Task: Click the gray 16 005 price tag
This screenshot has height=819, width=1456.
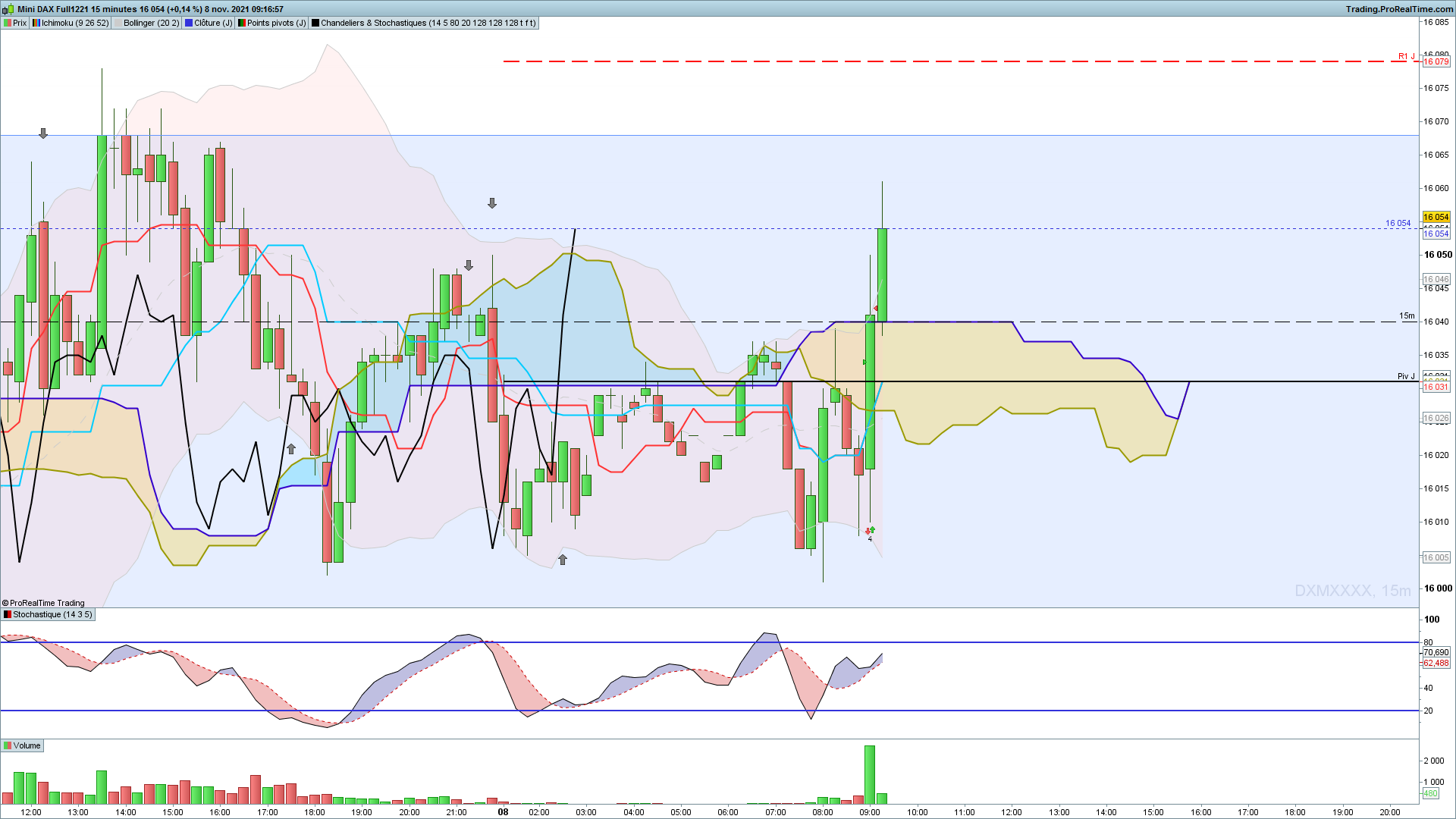Action: 1436,557
